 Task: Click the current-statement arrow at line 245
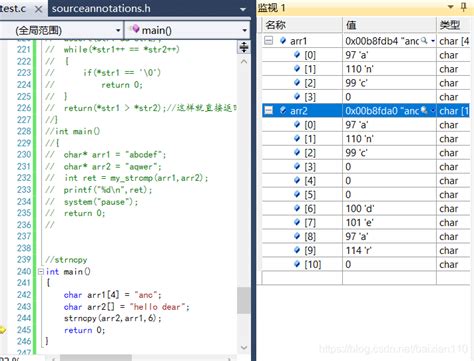pos(3,330)
